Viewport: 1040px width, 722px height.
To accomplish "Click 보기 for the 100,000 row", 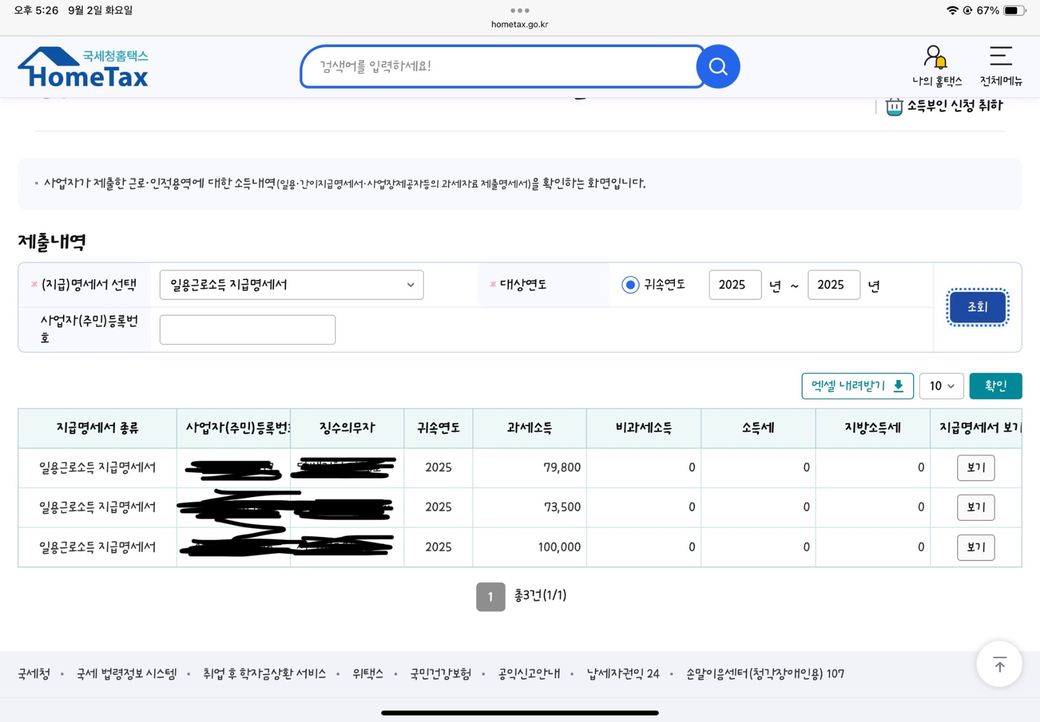I will coord(975,547).
